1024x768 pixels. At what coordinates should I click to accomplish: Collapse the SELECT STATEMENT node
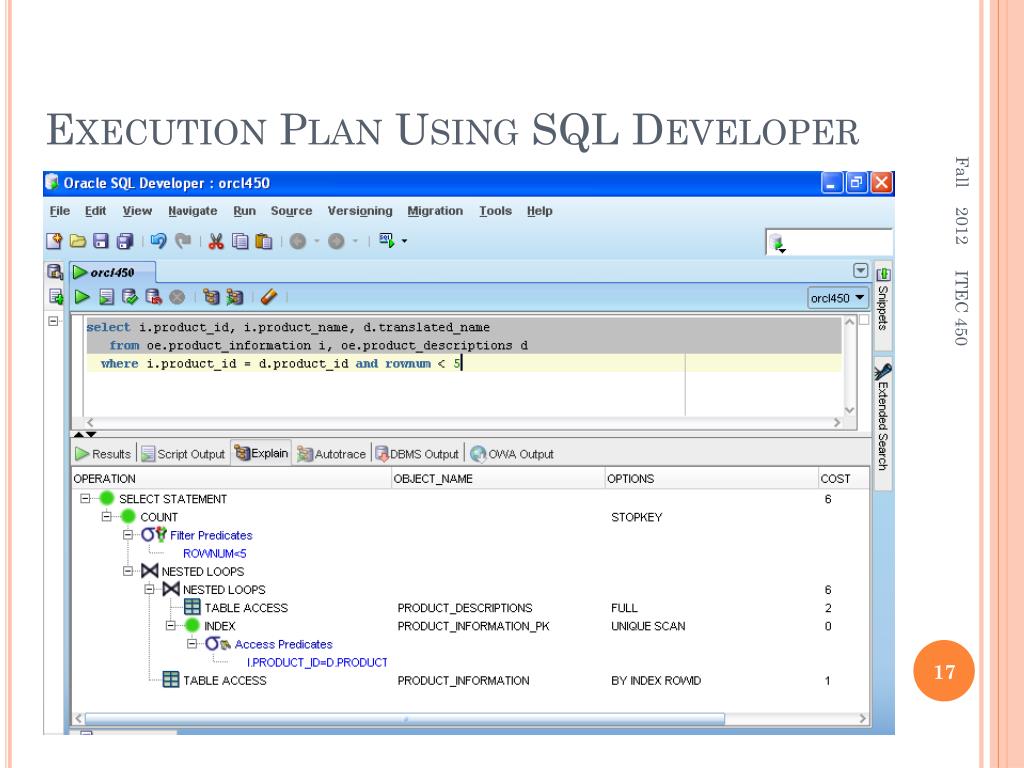[x=85, y=498]
